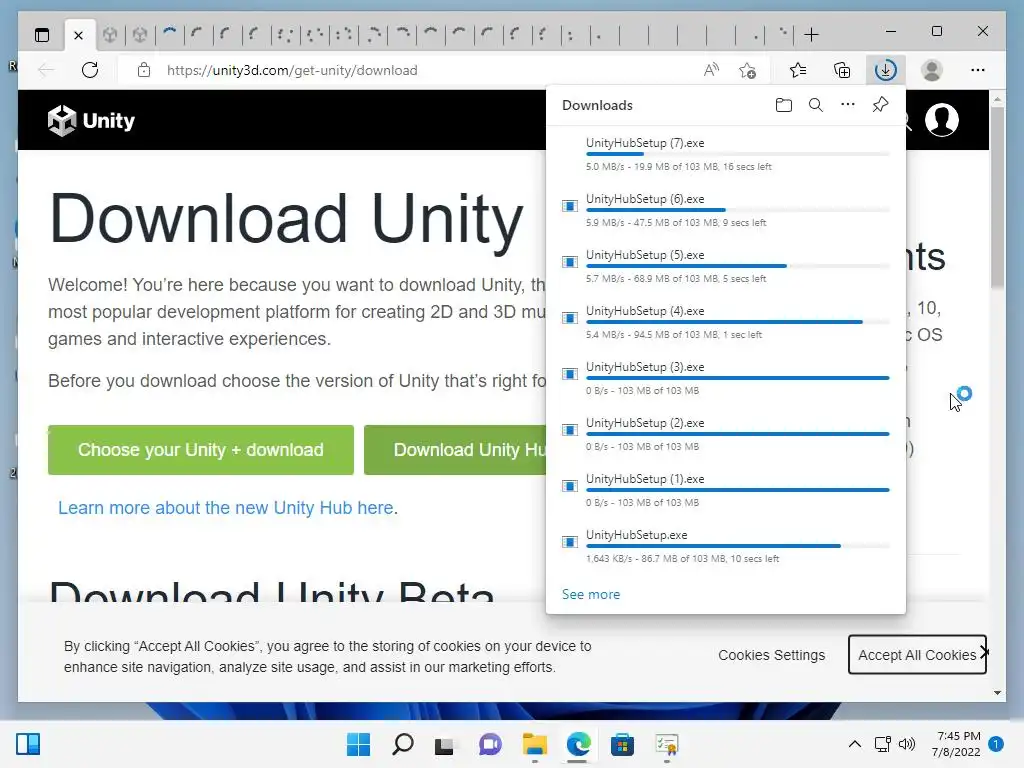The height and width of the screenshot is (768, 1024).
Task: Switch to the second Unity background tab
Action: [140, 35]
